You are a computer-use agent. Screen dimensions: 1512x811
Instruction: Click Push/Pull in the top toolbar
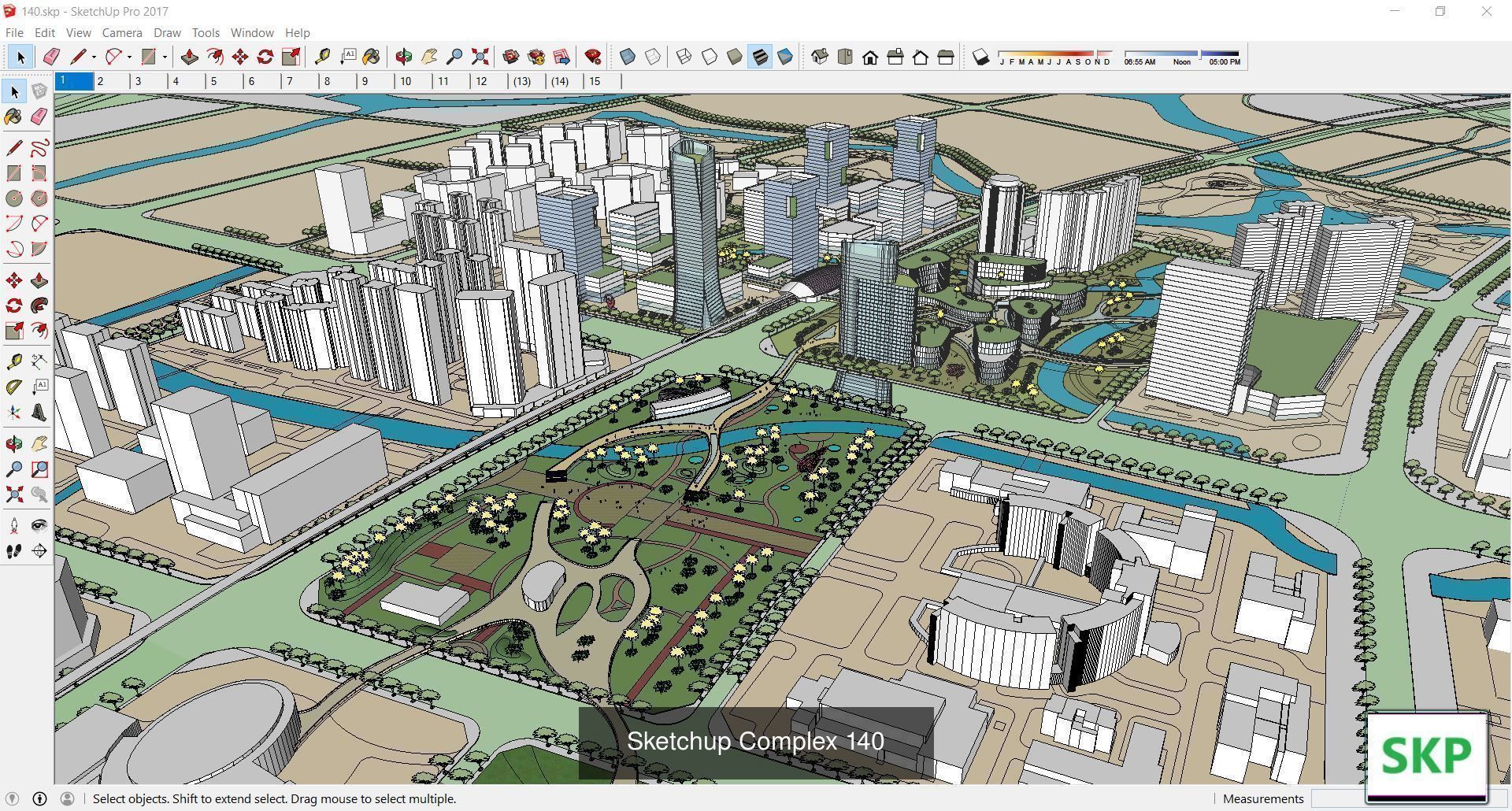tap(190, 57)
